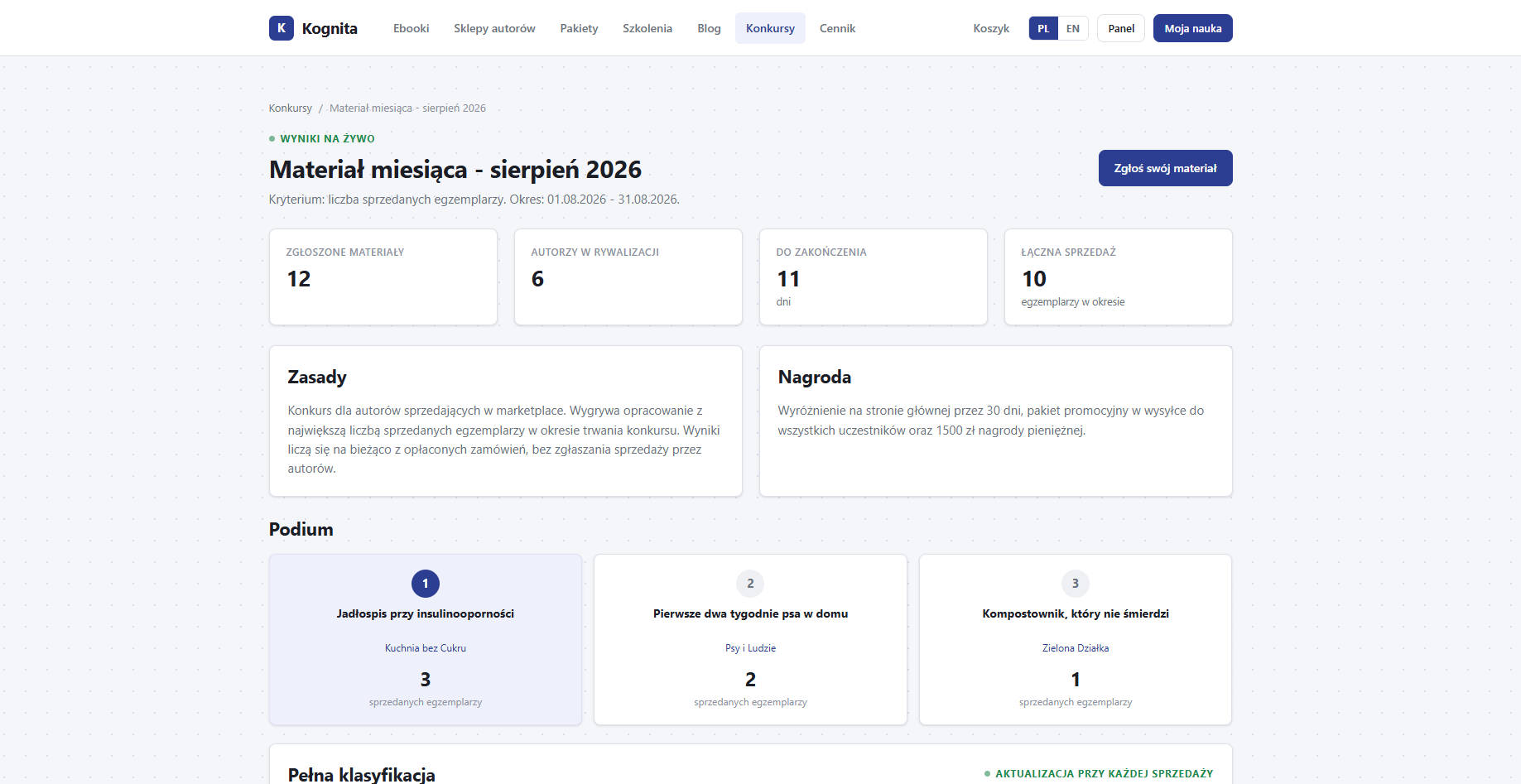Open the Cennik pricing page

pyautogui.click(x=837, y=28)
